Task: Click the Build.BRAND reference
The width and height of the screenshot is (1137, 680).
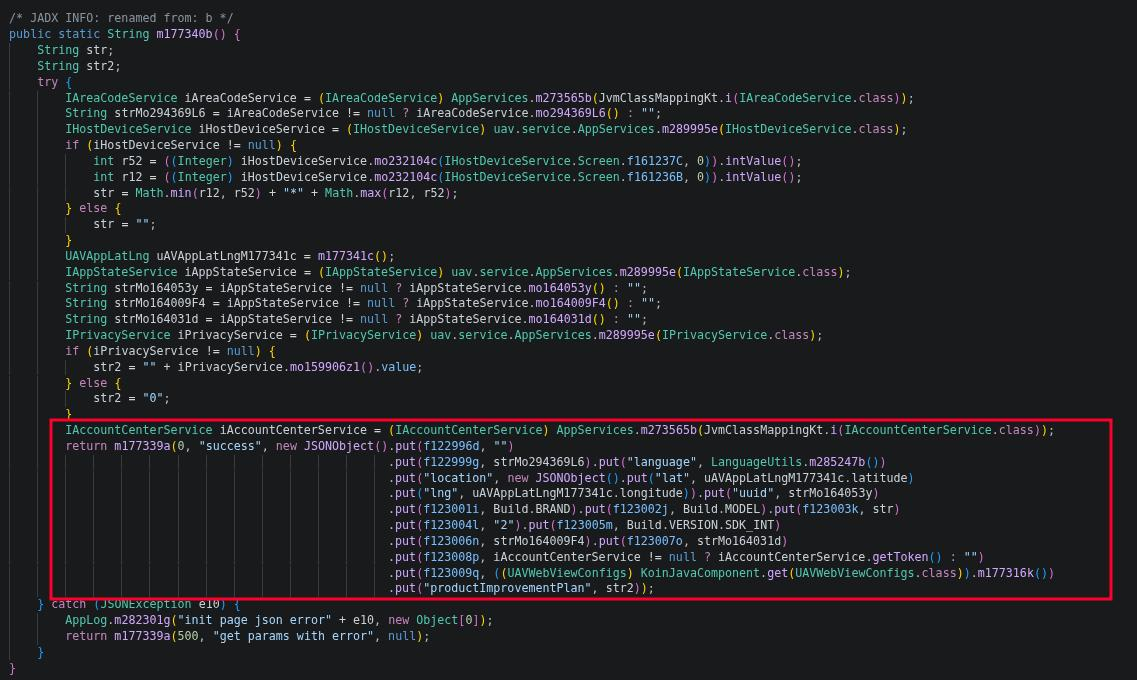Action: pos(532,509)
